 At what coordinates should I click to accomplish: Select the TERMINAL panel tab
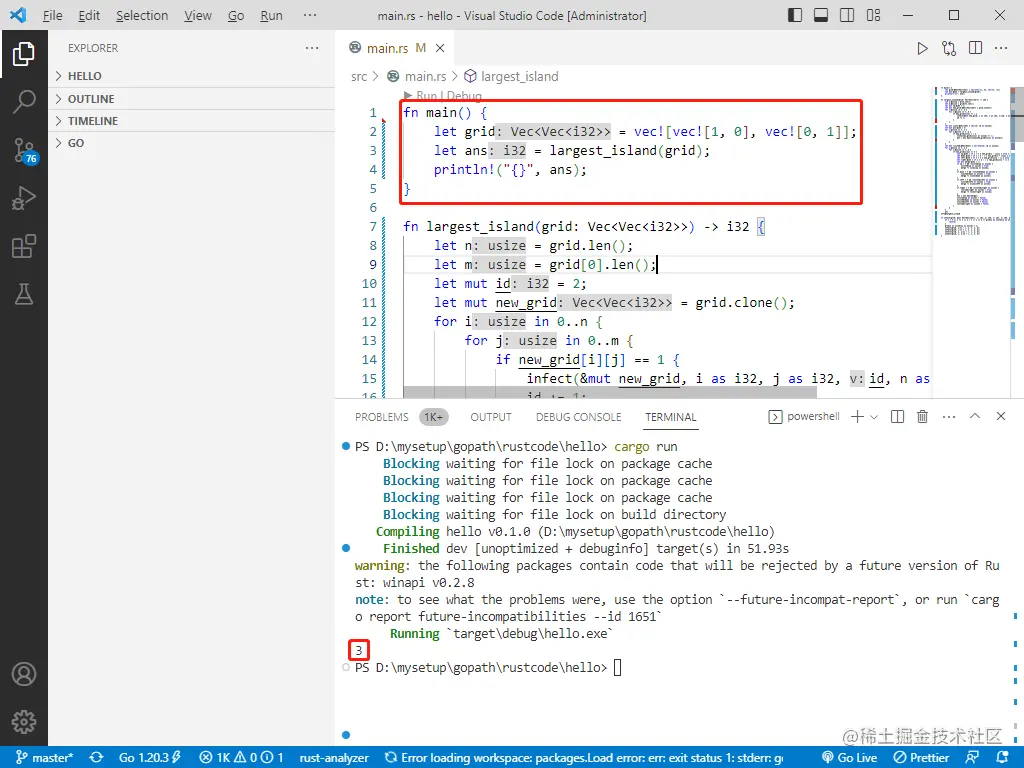[671, 417]
